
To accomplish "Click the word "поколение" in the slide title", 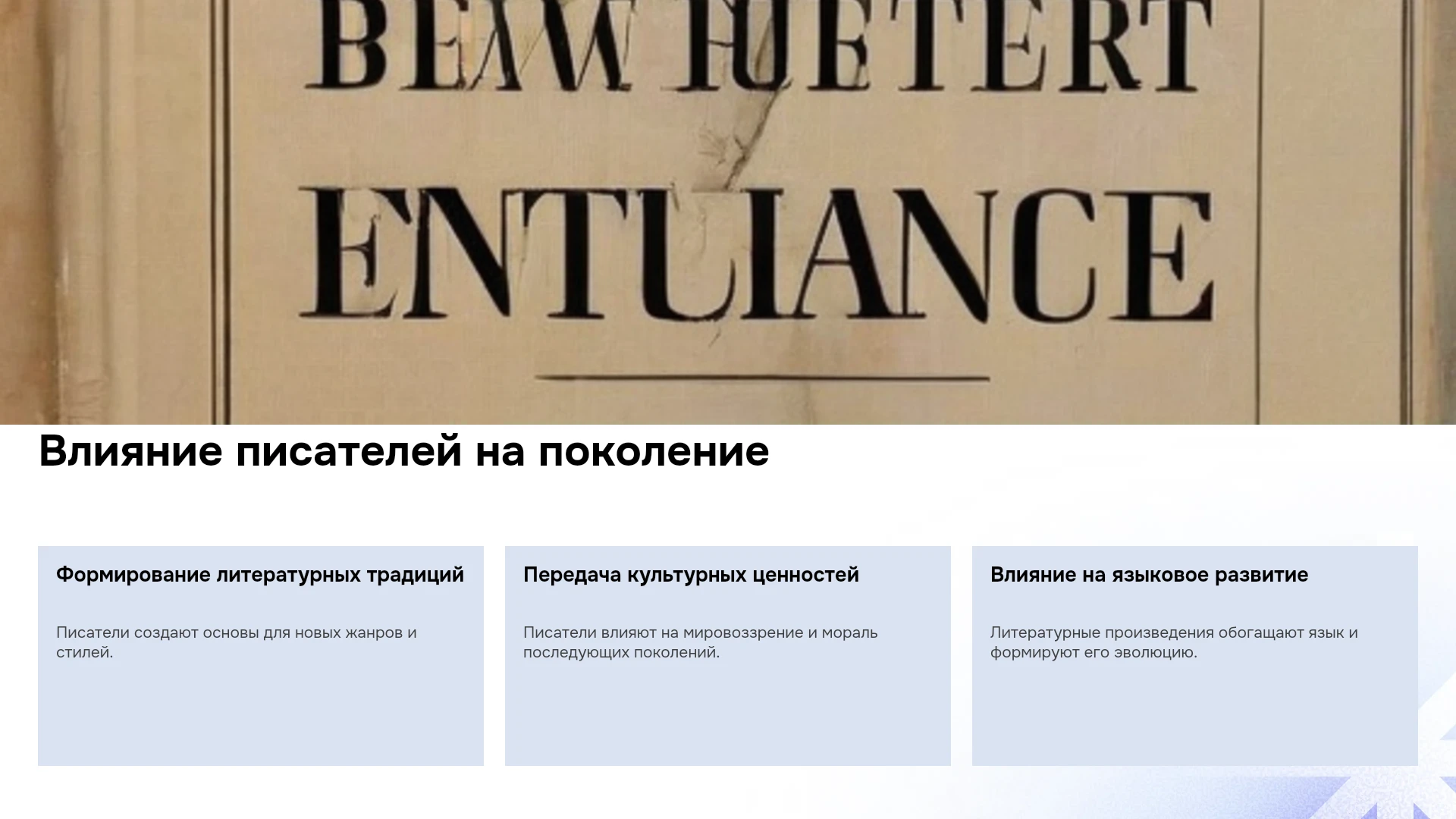I will coord(654,451).
